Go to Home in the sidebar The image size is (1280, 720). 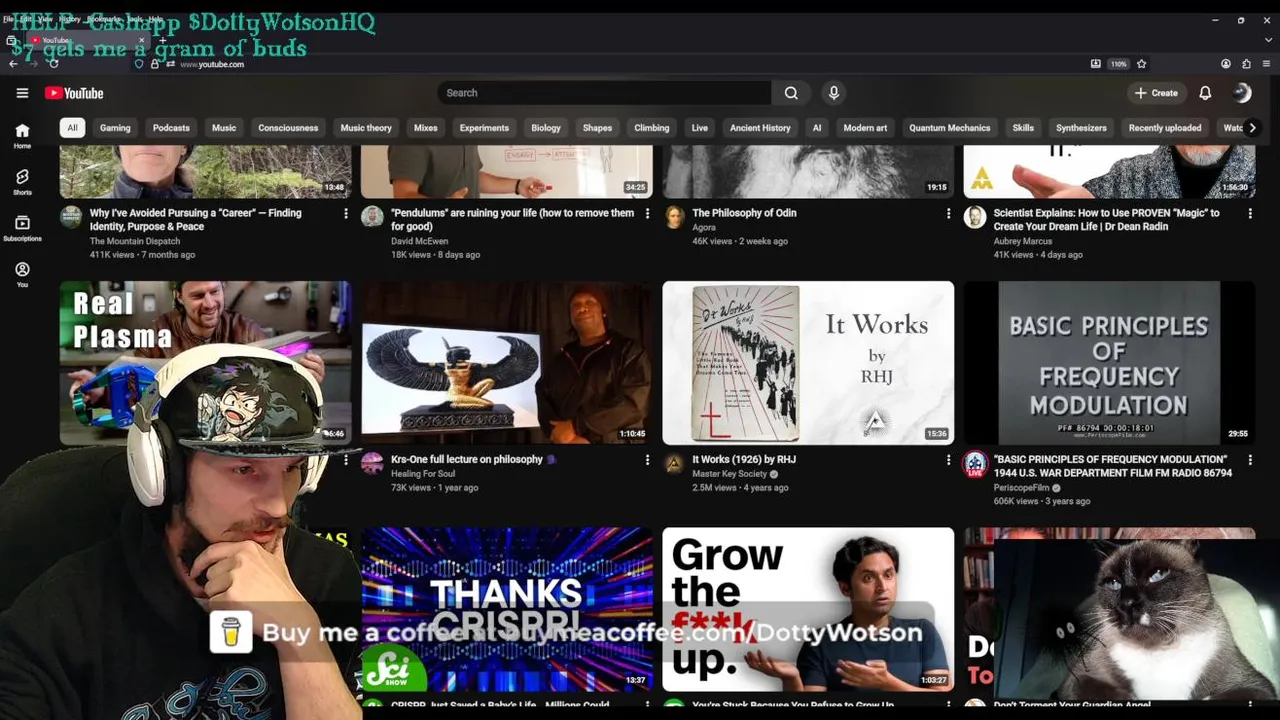(22, 136)
